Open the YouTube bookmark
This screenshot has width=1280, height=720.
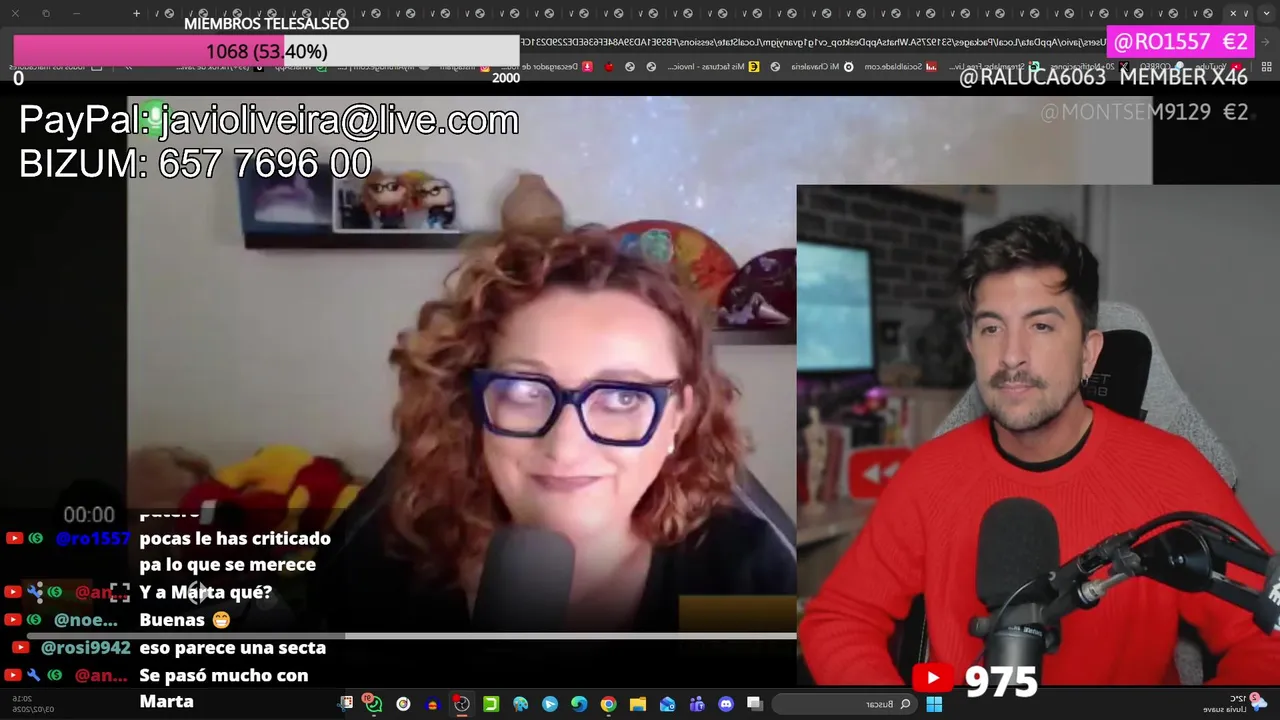click(1218, 66)
